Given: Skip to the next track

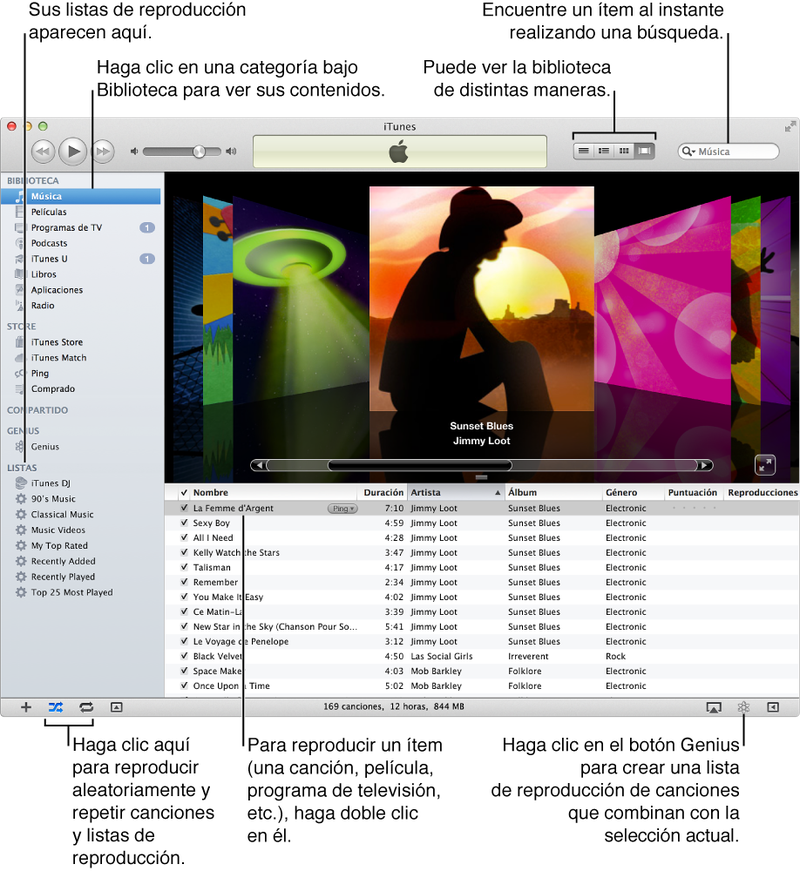Looking at the screenshot, I should (103, 151).
